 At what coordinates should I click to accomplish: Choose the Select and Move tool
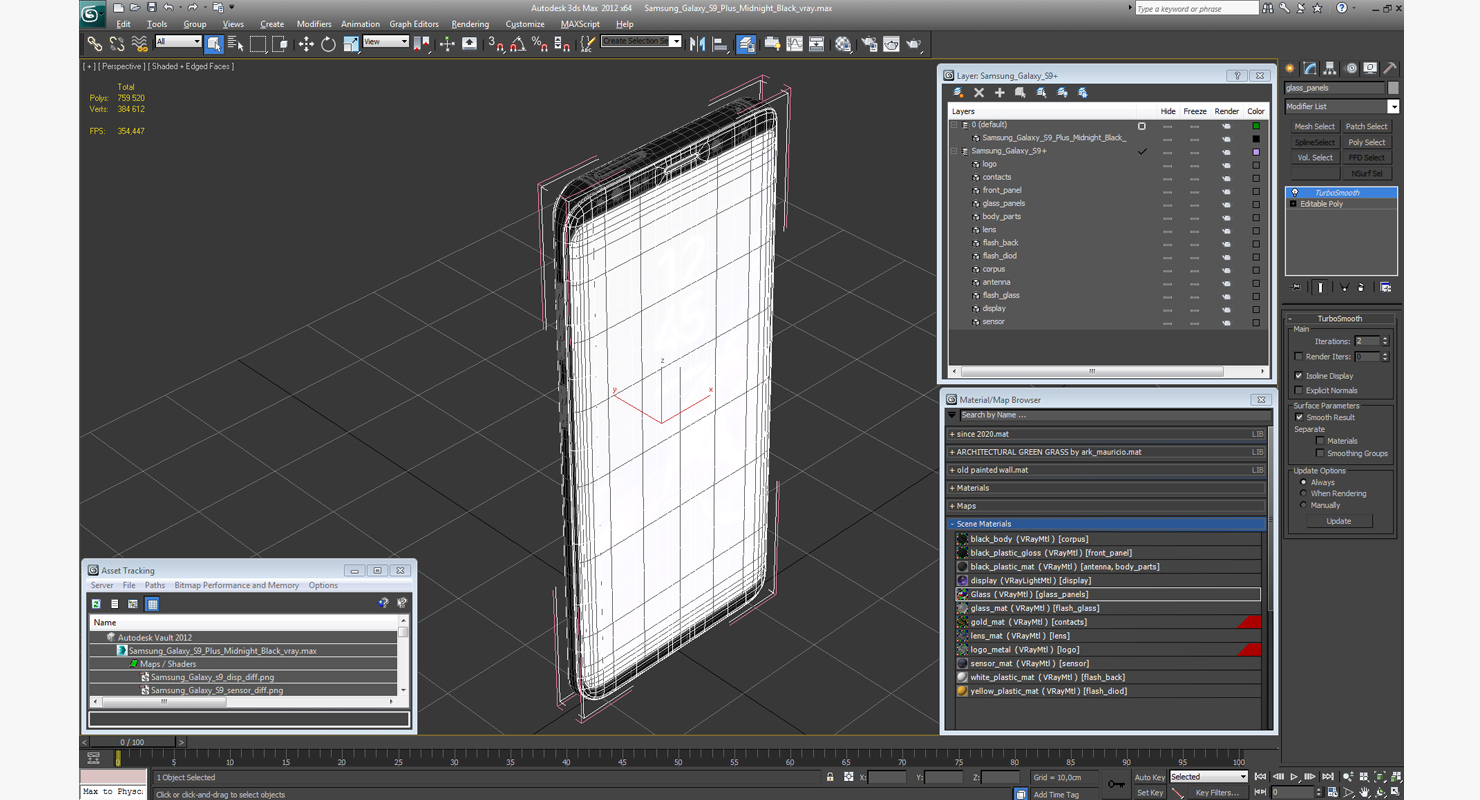click(306, 44)
